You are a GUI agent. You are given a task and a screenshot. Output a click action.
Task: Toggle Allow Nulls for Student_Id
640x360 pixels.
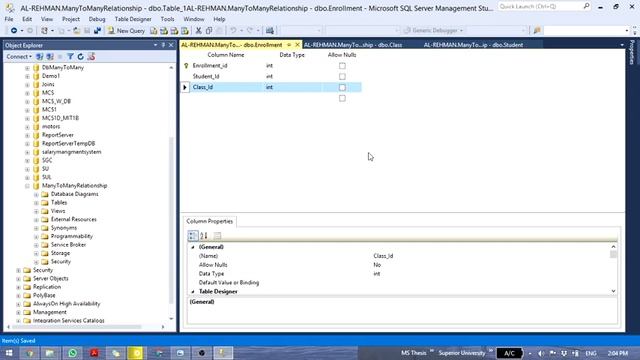tap(342, 76)
